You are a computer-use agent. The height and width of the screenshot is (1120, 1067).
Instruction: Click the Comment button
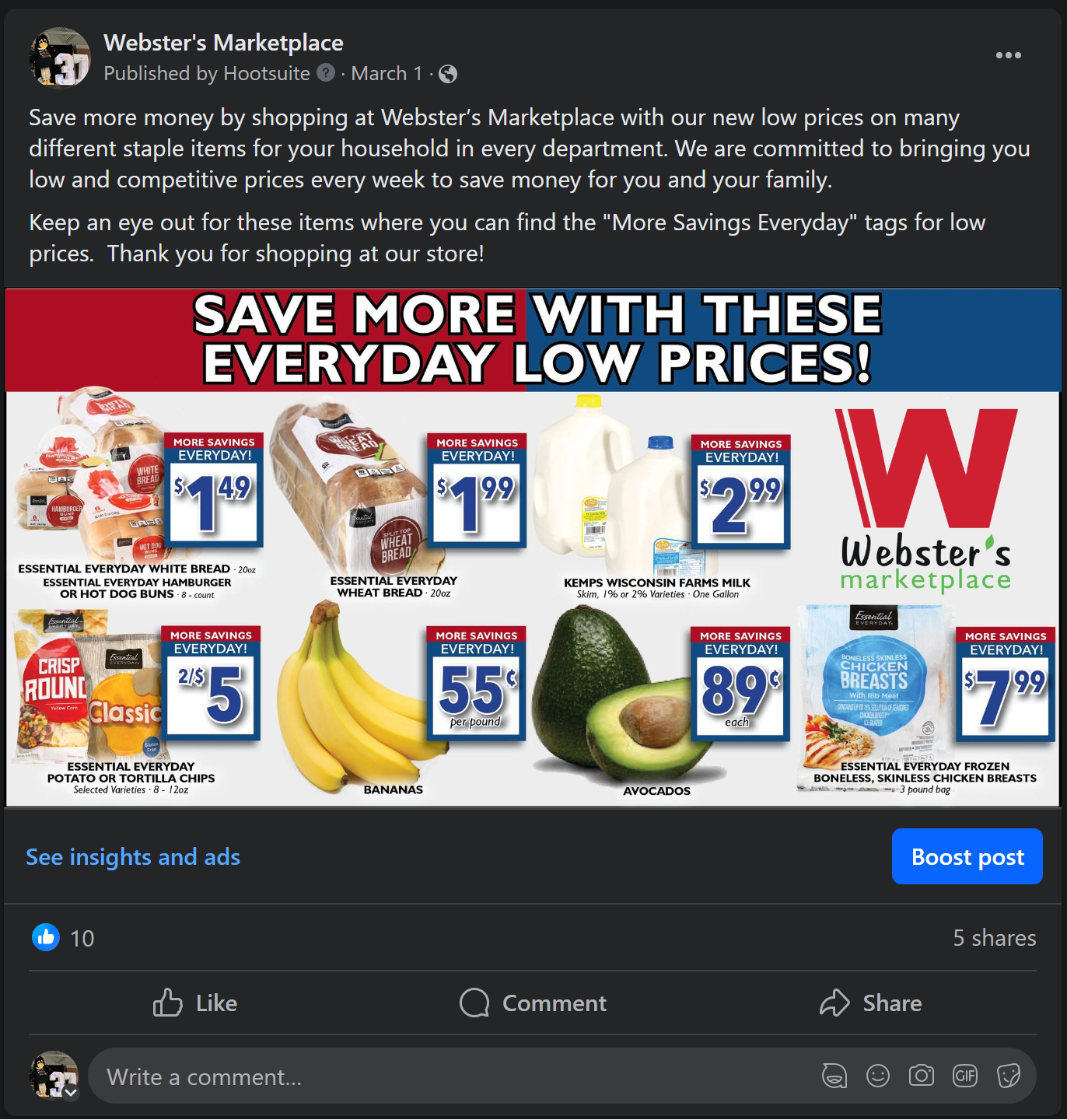533,1003
